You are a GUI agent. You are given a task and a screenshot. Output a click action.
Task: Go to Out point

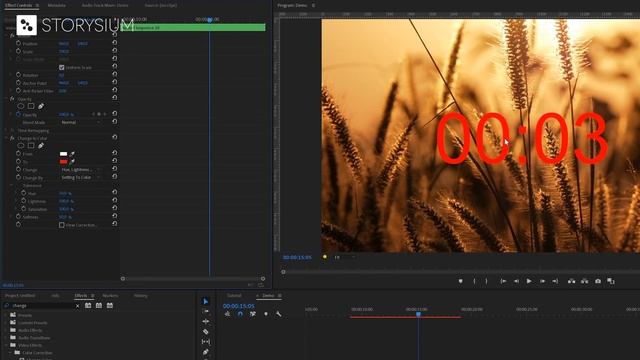coord(555,281)
